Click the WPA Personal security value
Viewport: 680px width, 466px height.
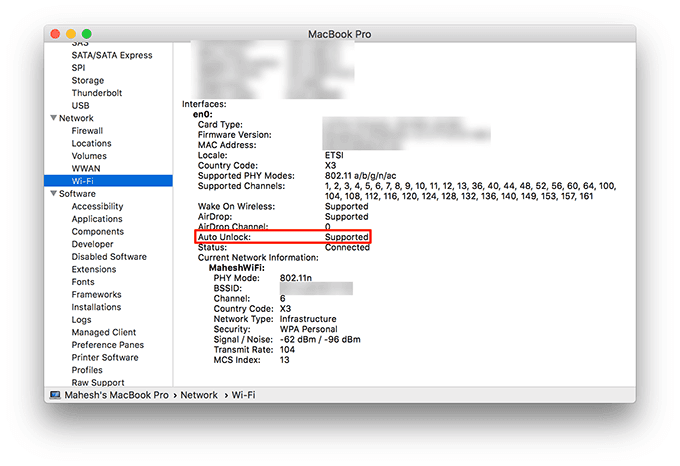coord(308,329)
